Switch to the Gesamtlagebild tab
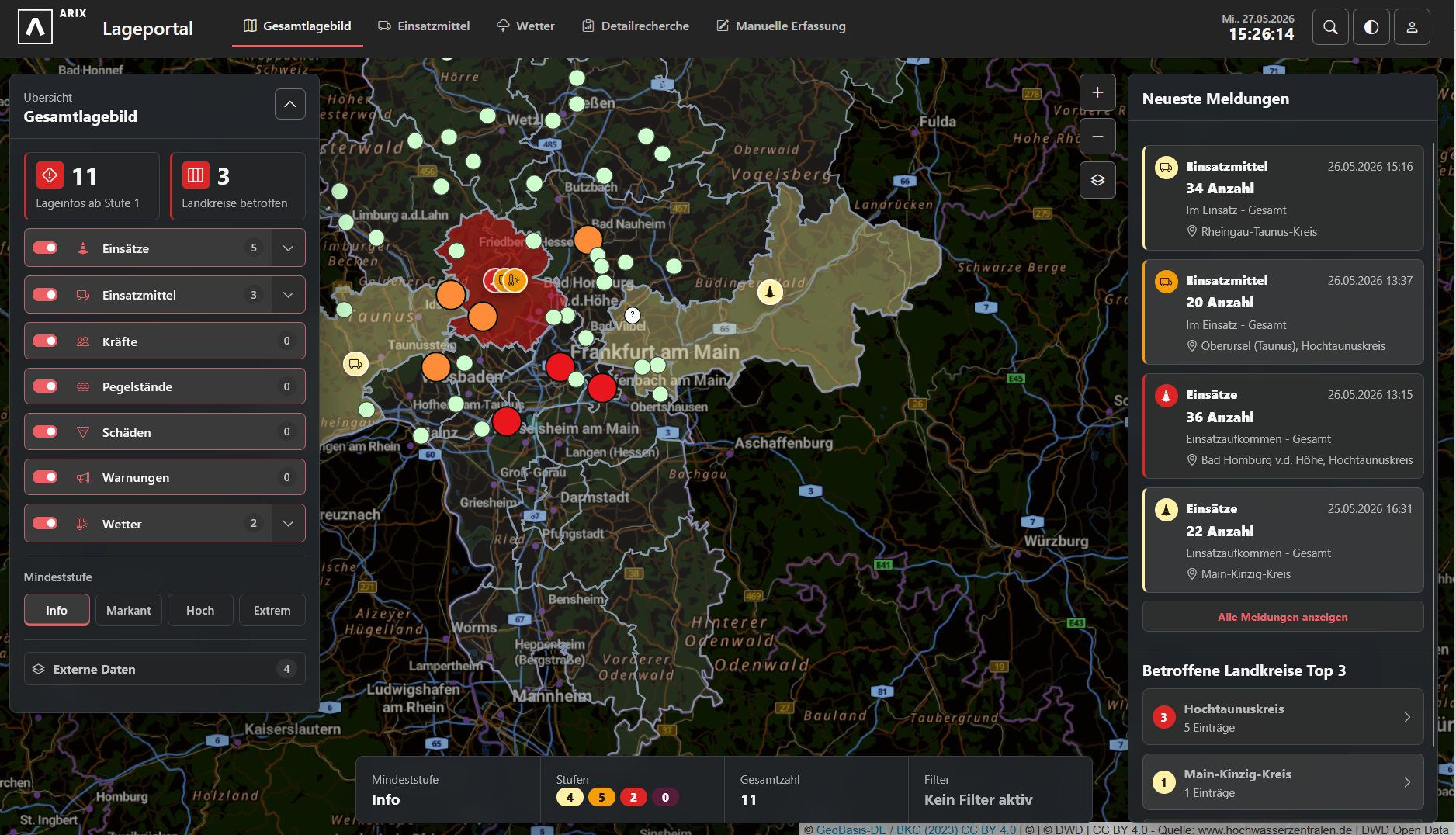 click(297, 26)
